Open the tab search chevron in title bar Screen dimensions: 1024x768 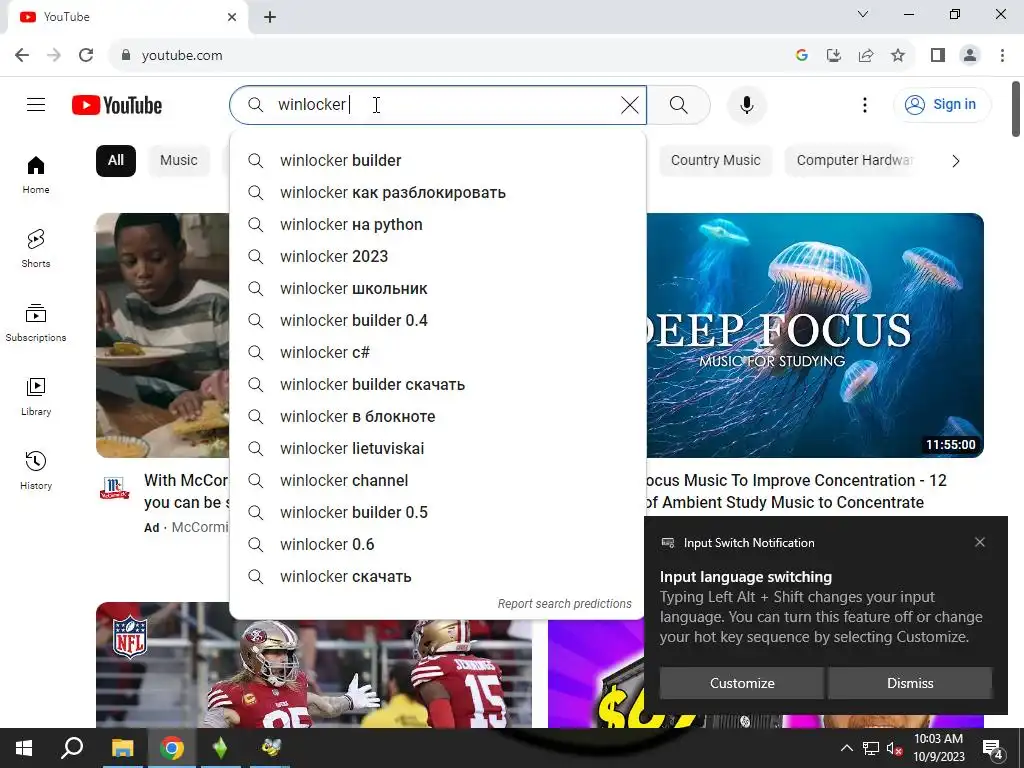pyautogui.click(x=863, y=14)
